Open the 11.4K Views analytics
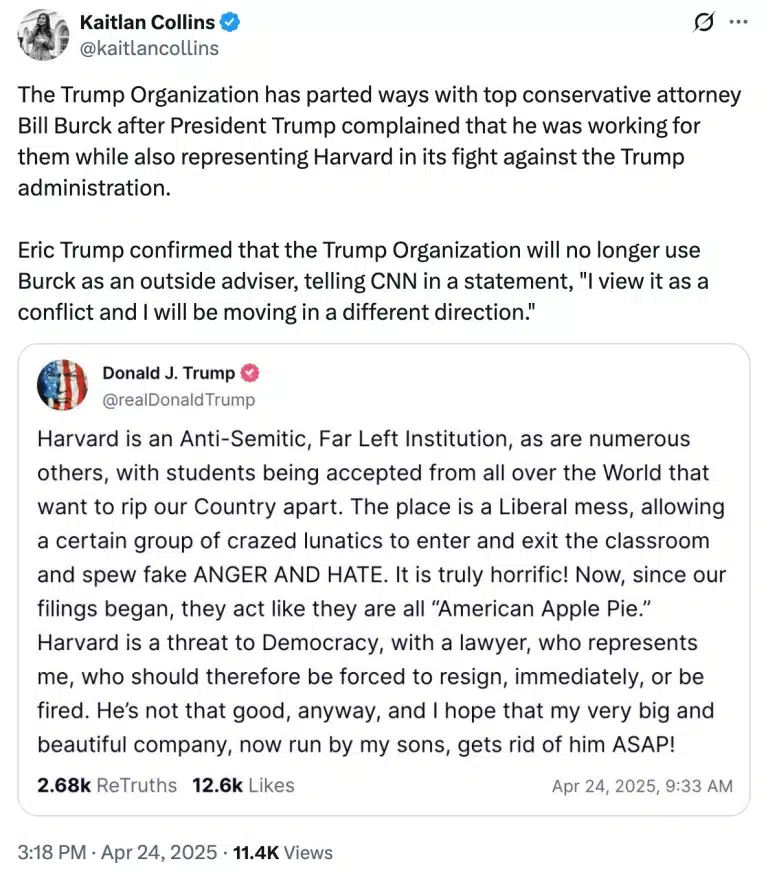 coord(283,853)
